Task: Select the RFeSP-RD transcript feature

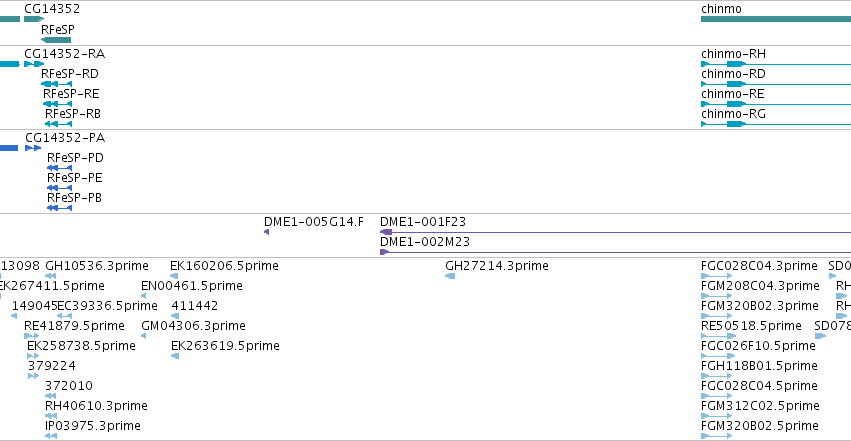Action: pyautogui.click(x=56, y=84)
